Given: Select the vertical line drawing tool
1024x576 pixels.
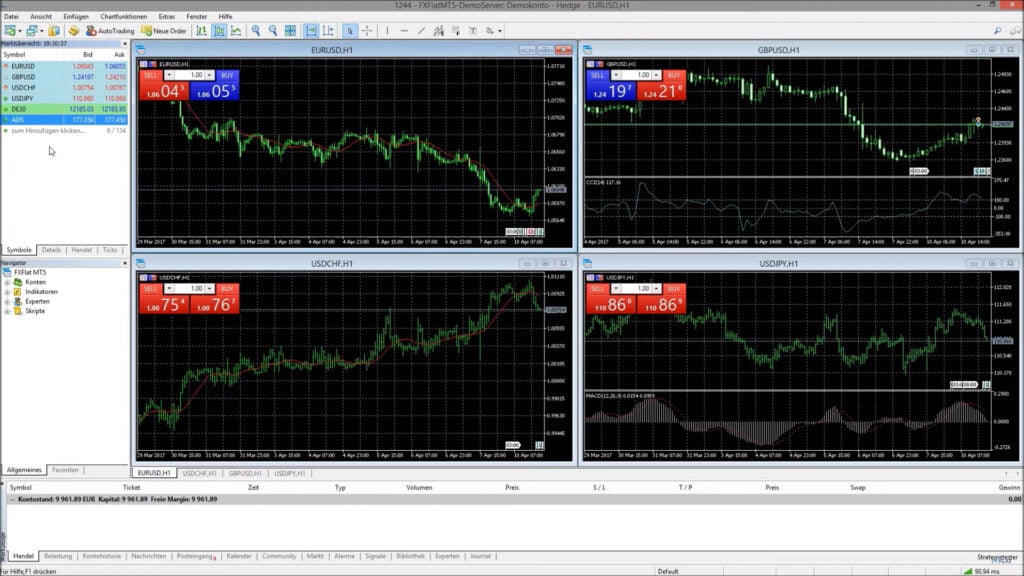Looking at the screenshot, I should (x=387, y=31).
